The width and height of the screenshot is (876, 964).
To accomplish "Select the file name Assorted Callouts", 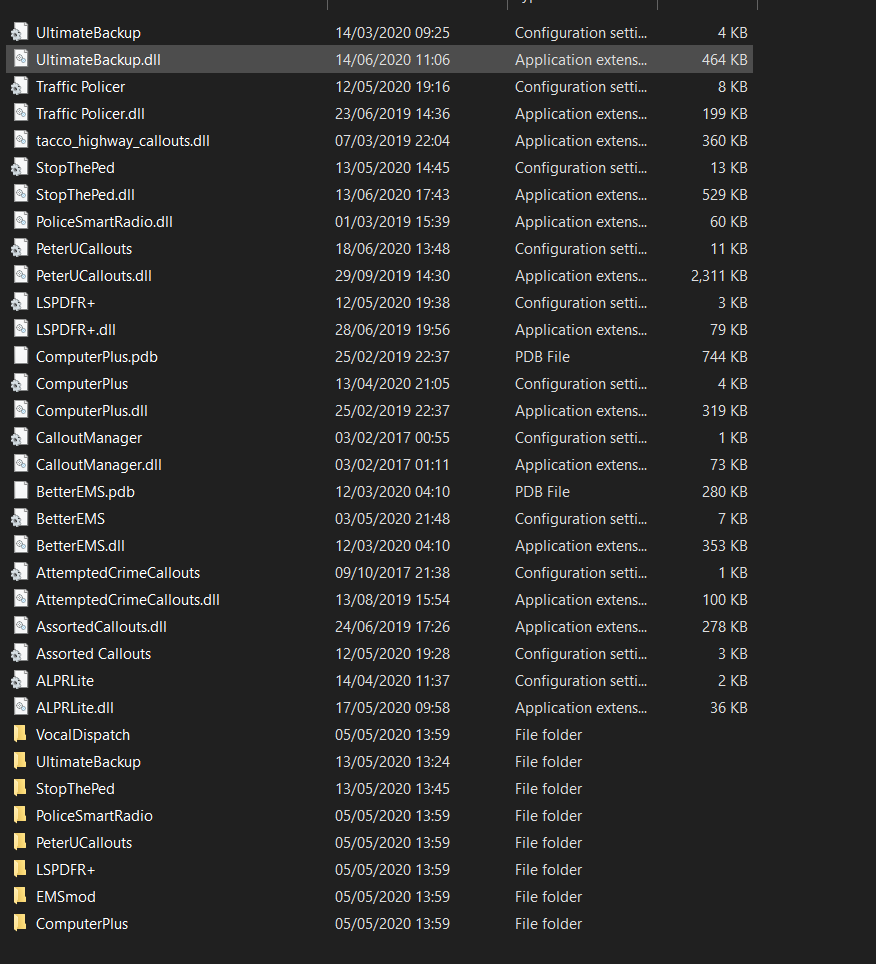I will [93, 654].
